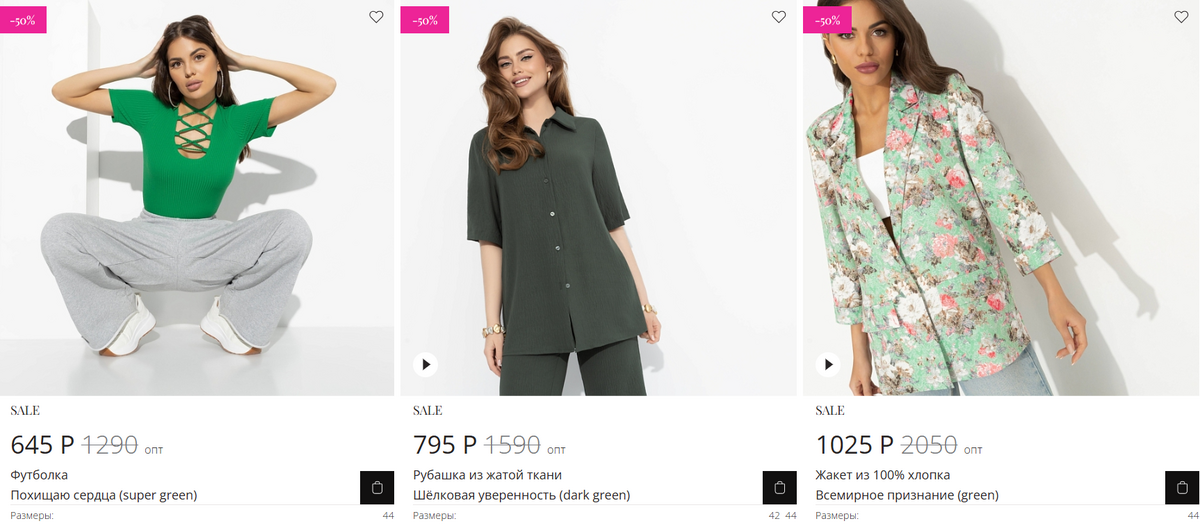
Task: Play the video for the floral jacket
Action: point(828,364)
